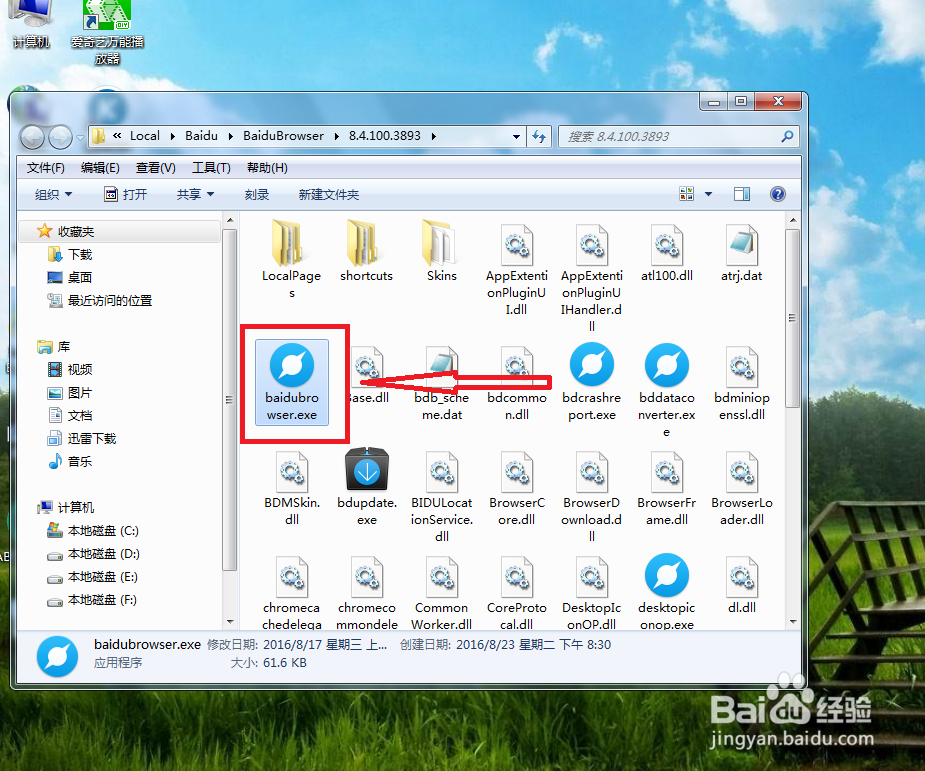
Task: Open the 共享 dropdown menu
Action: point(195,195)
